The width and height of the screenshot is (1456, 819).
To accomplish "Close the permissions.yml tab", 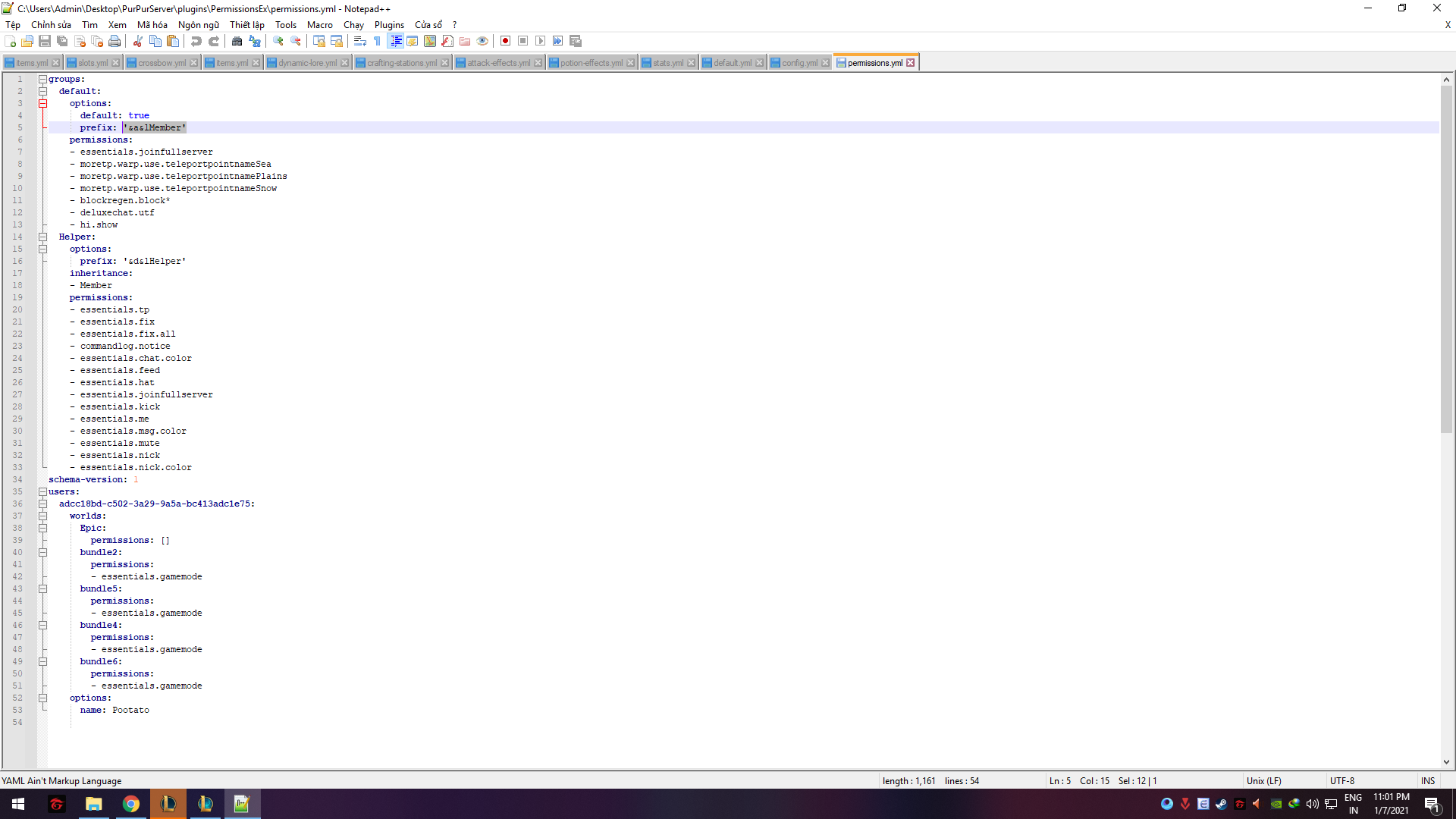I will pyautogui.click(x=911, y=63).
